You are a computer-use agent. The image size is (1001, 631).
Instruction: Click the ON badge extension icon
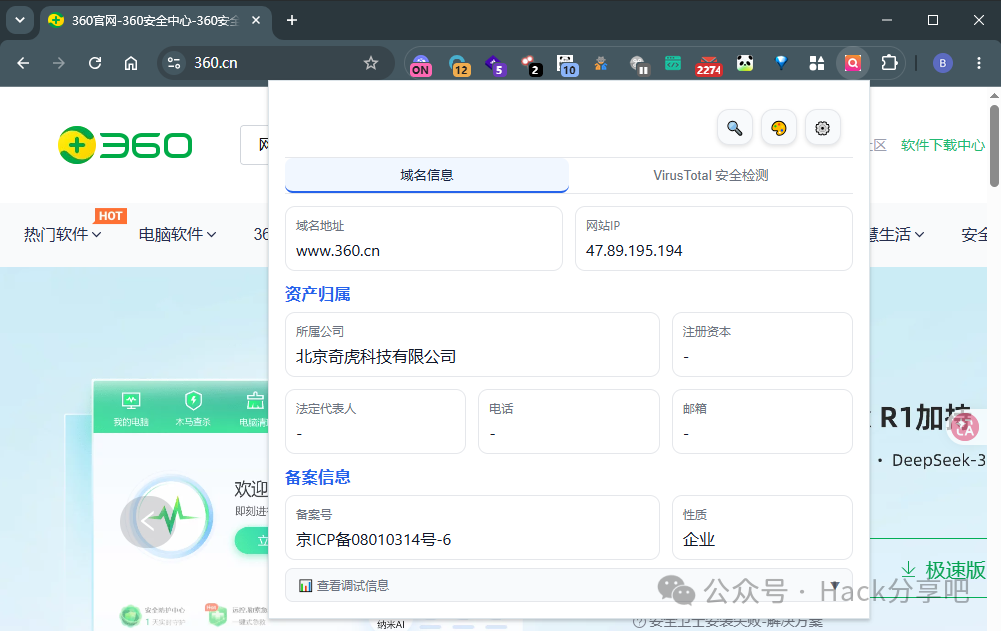[x=420, y=64]
